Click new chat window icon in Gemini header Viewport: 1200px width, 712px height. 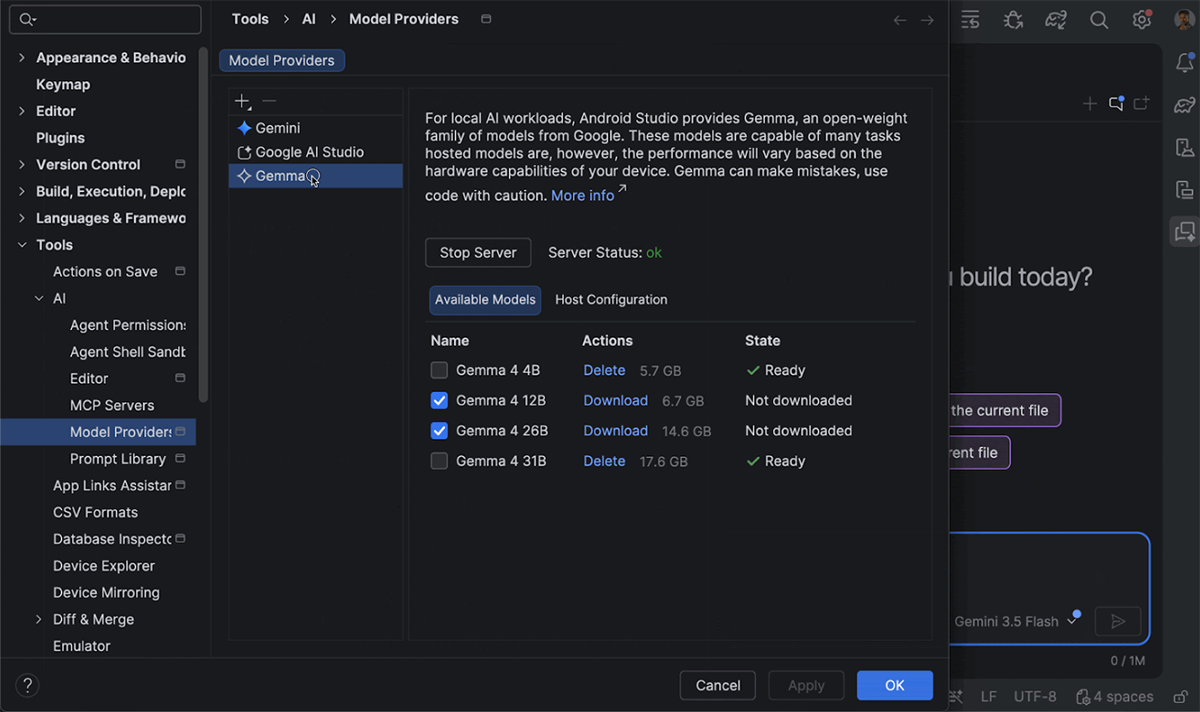point(1141,103)
